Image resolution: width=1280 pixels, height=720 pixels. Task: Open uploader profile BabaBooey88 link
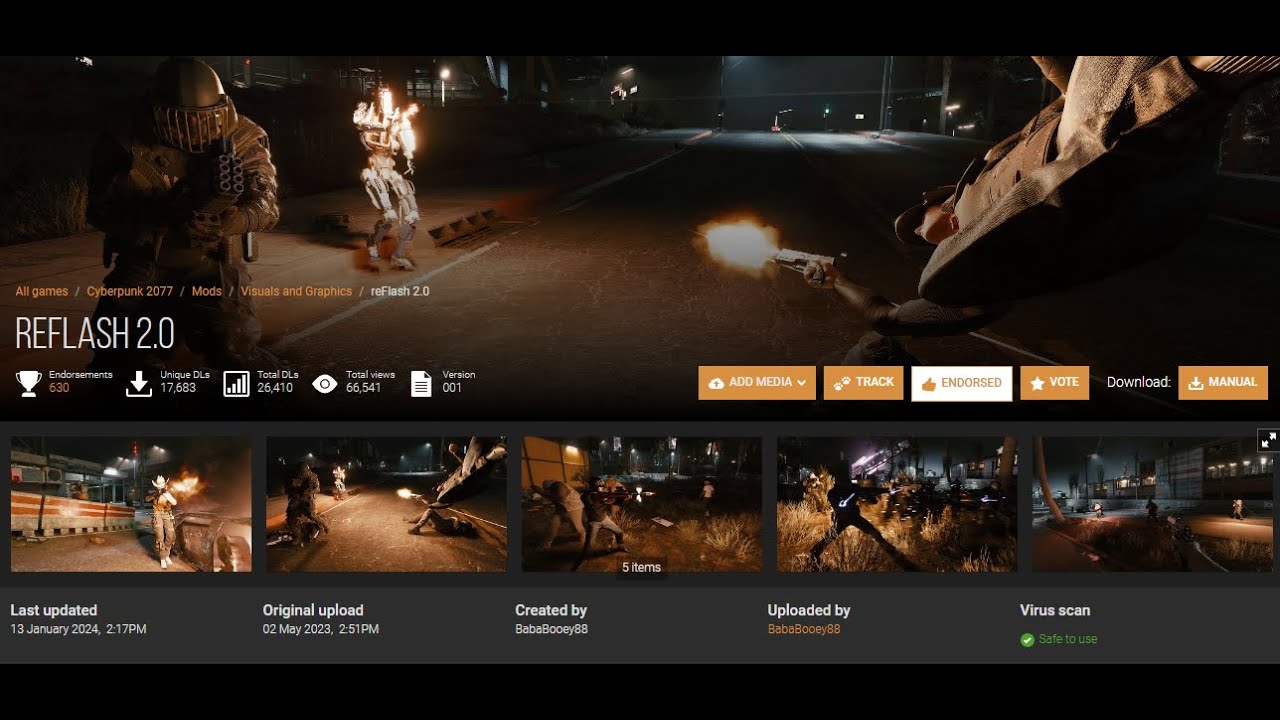(x=804, y=629)
